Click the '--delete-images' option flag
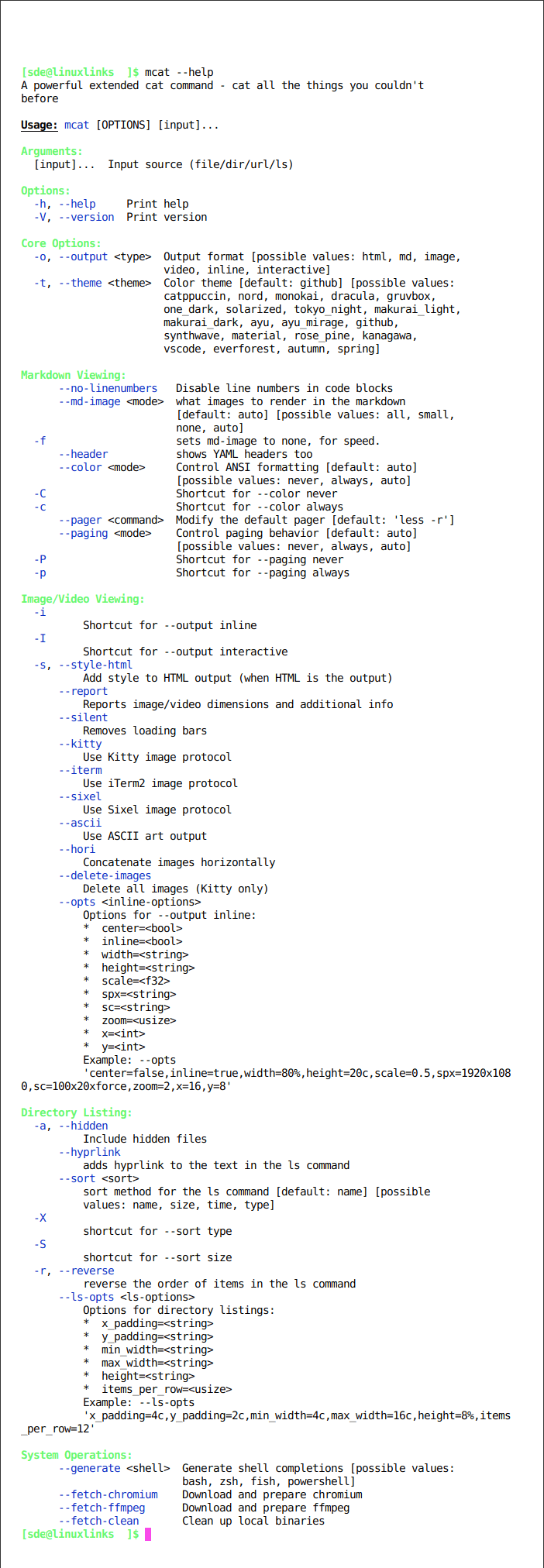 coord(105,875)
